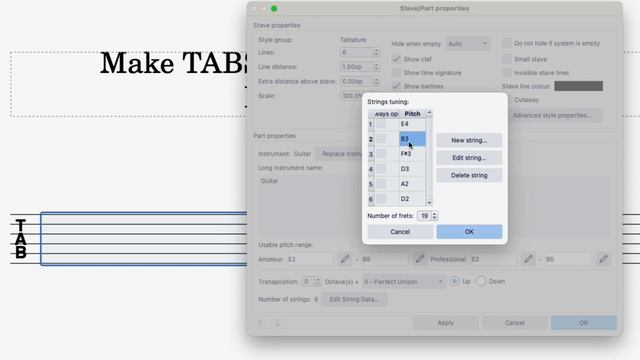Click the Number of frets value field
The image size is (640, 360).
click(x=424, y=216)
